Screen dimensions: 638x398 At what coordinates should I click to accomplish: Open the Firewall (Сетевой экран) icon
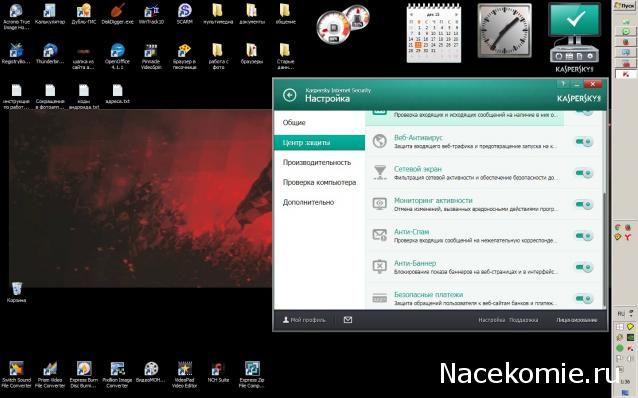coord(380,172)
